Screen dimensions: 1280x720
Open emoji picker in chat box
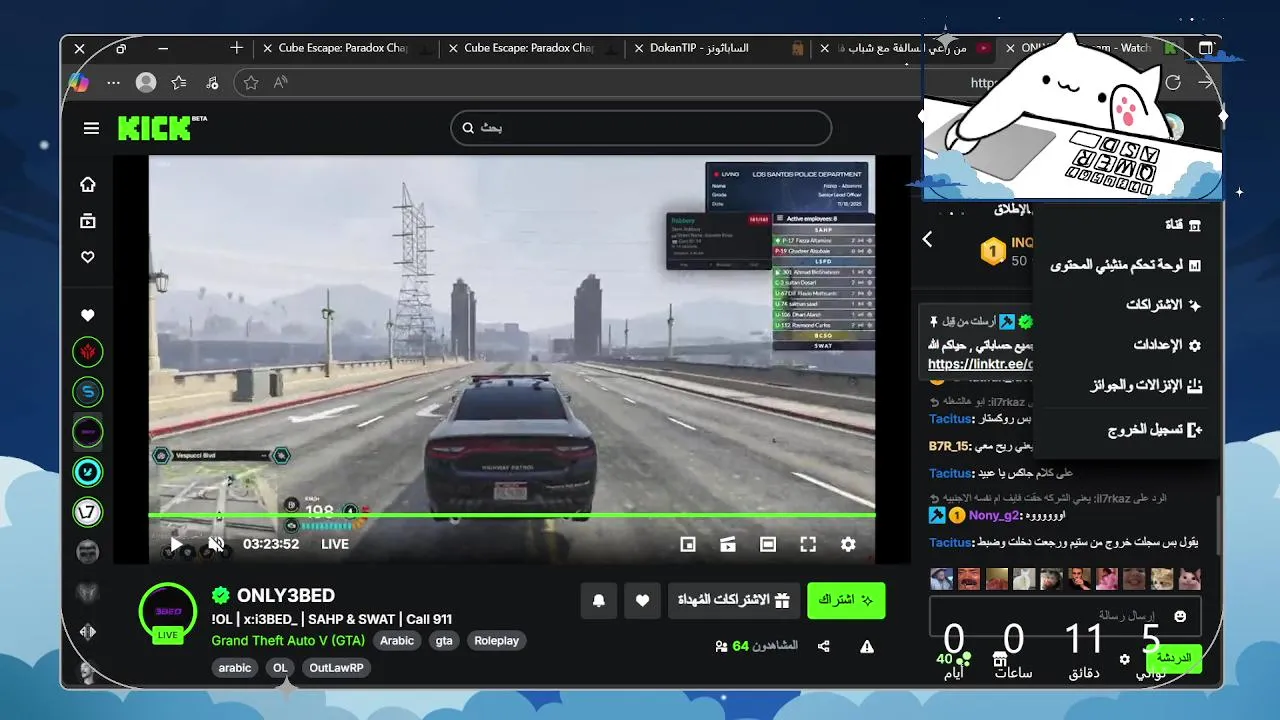[x=1180, y=616]
